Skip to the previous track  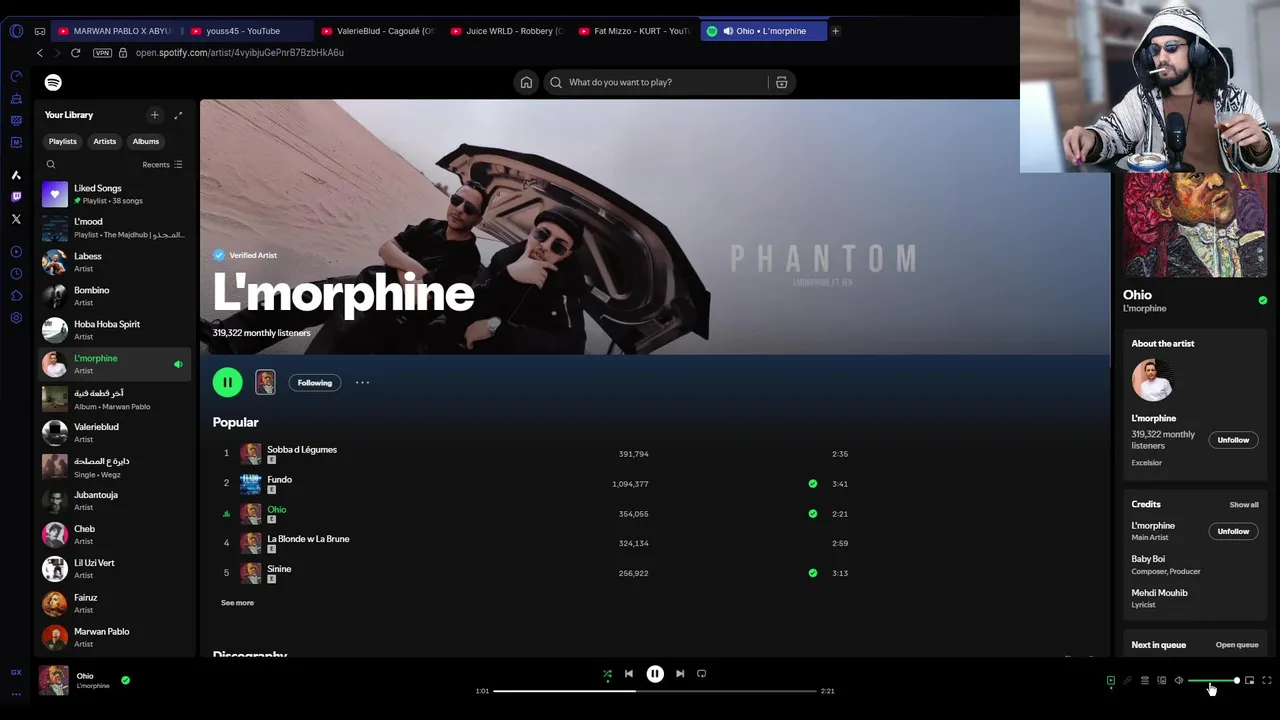[629, 674]
